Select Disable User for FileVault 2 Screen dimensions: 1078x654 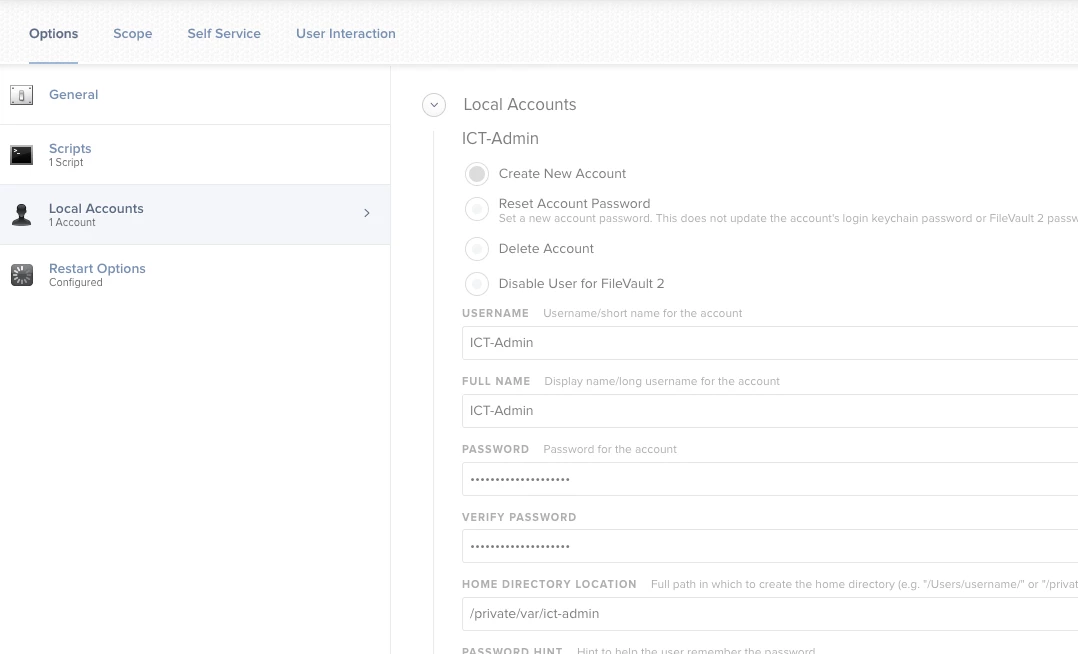point(477,284)
